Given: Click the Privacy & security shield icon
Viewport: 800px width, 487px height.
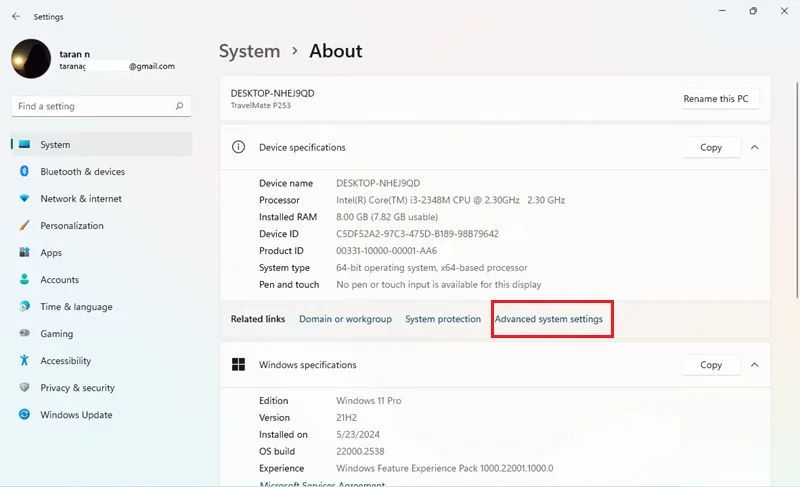Looking at the screenshot, I should 24,387.
